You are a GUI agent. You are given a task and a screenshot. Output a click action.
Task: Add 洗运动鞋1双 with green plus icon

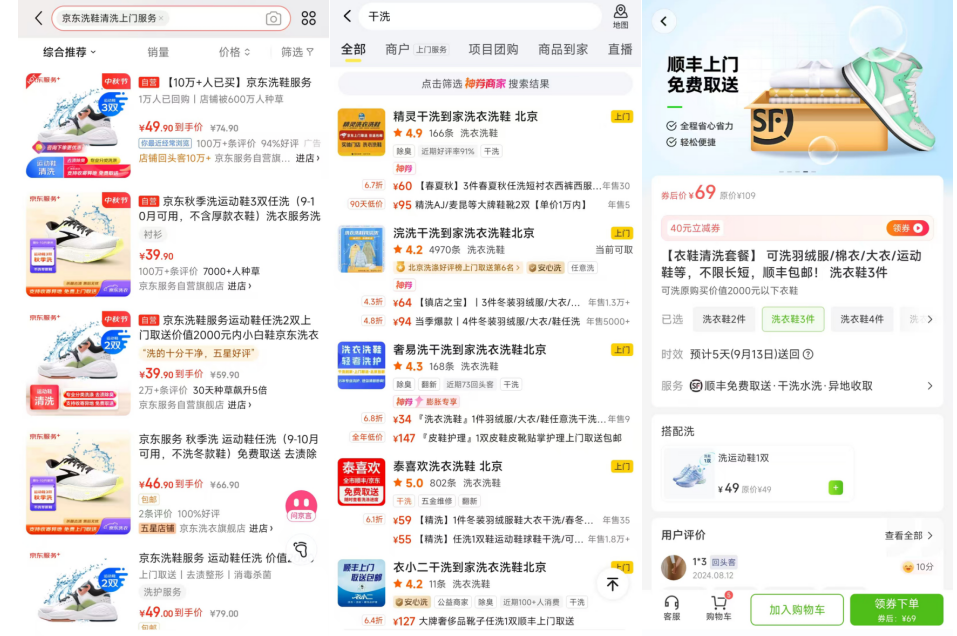(x=835, y=488)
